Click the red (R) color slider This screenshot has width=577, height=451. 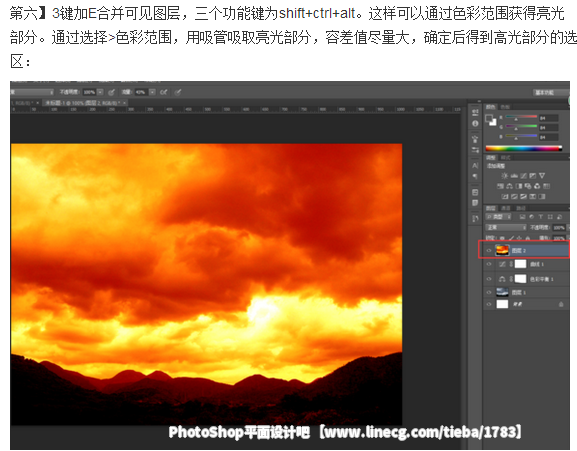[521, 117]
